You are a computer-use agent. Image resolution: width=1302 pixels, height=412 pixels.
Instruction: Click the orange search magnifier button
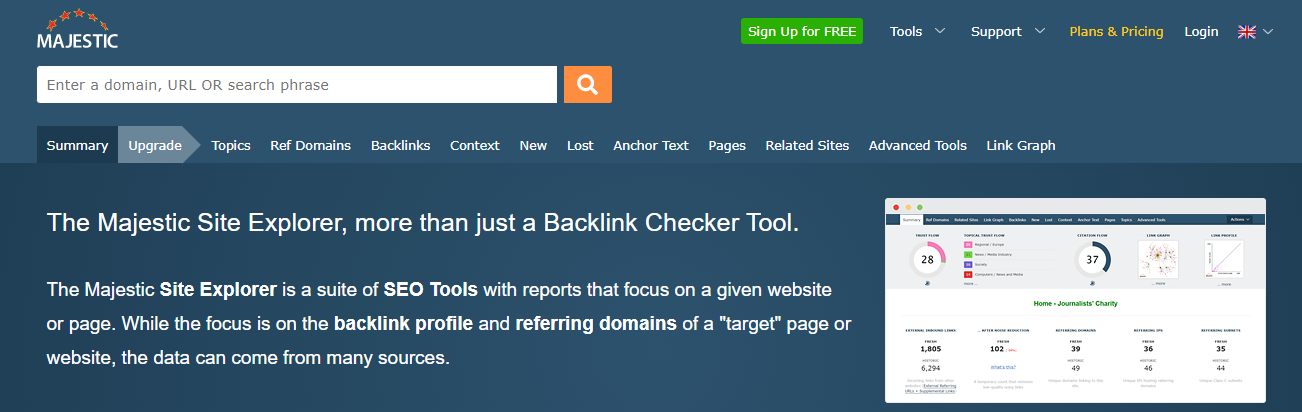(588, 85)
